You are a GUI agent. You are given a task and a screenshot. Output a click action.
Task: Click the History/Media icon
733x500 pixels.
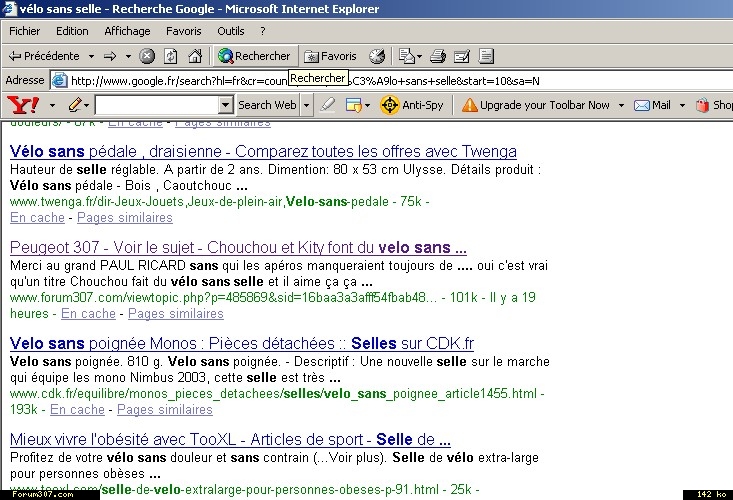point(377,56)
